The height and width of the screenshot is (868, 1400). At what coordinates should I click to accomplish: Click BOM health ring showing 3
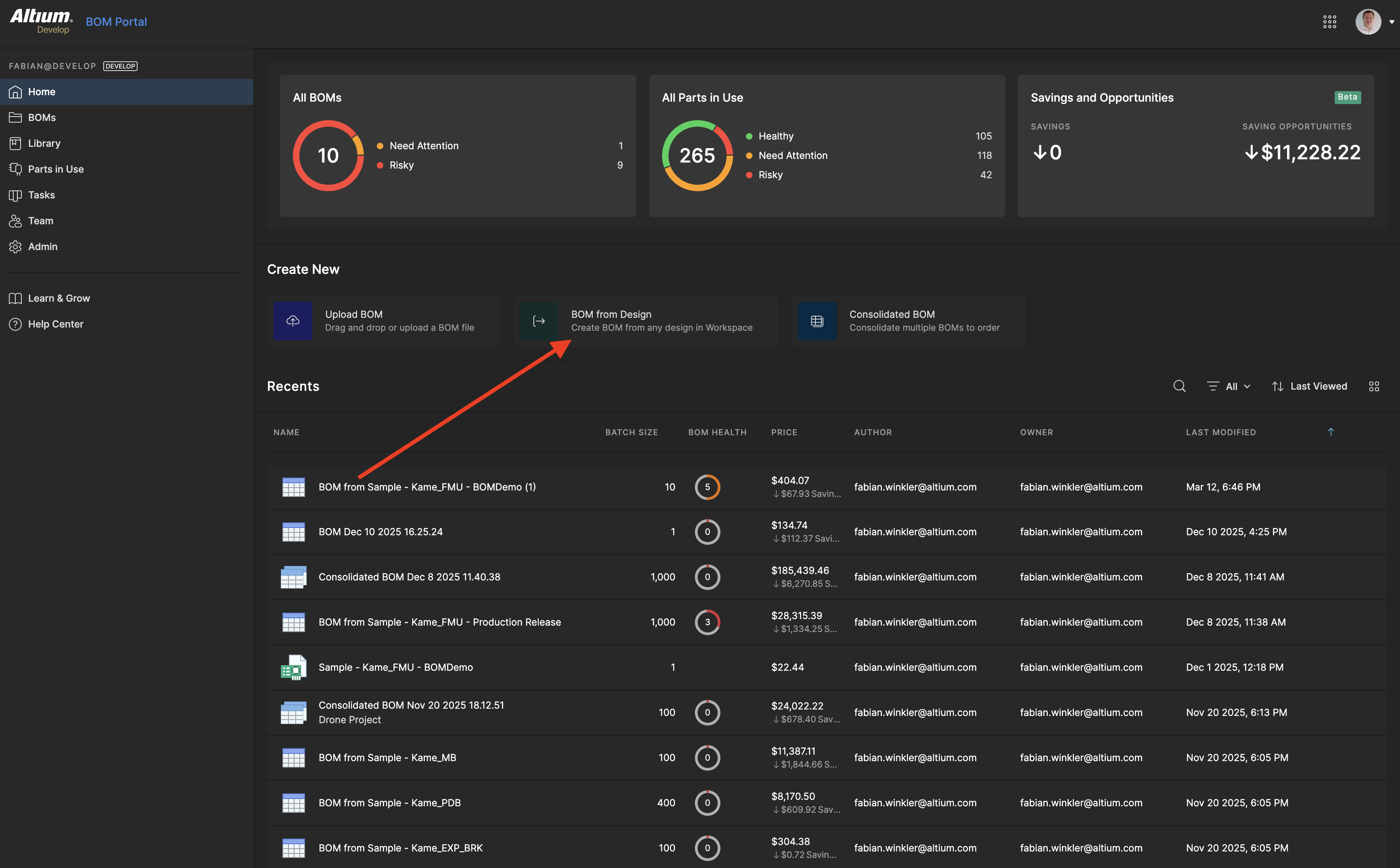708,622
